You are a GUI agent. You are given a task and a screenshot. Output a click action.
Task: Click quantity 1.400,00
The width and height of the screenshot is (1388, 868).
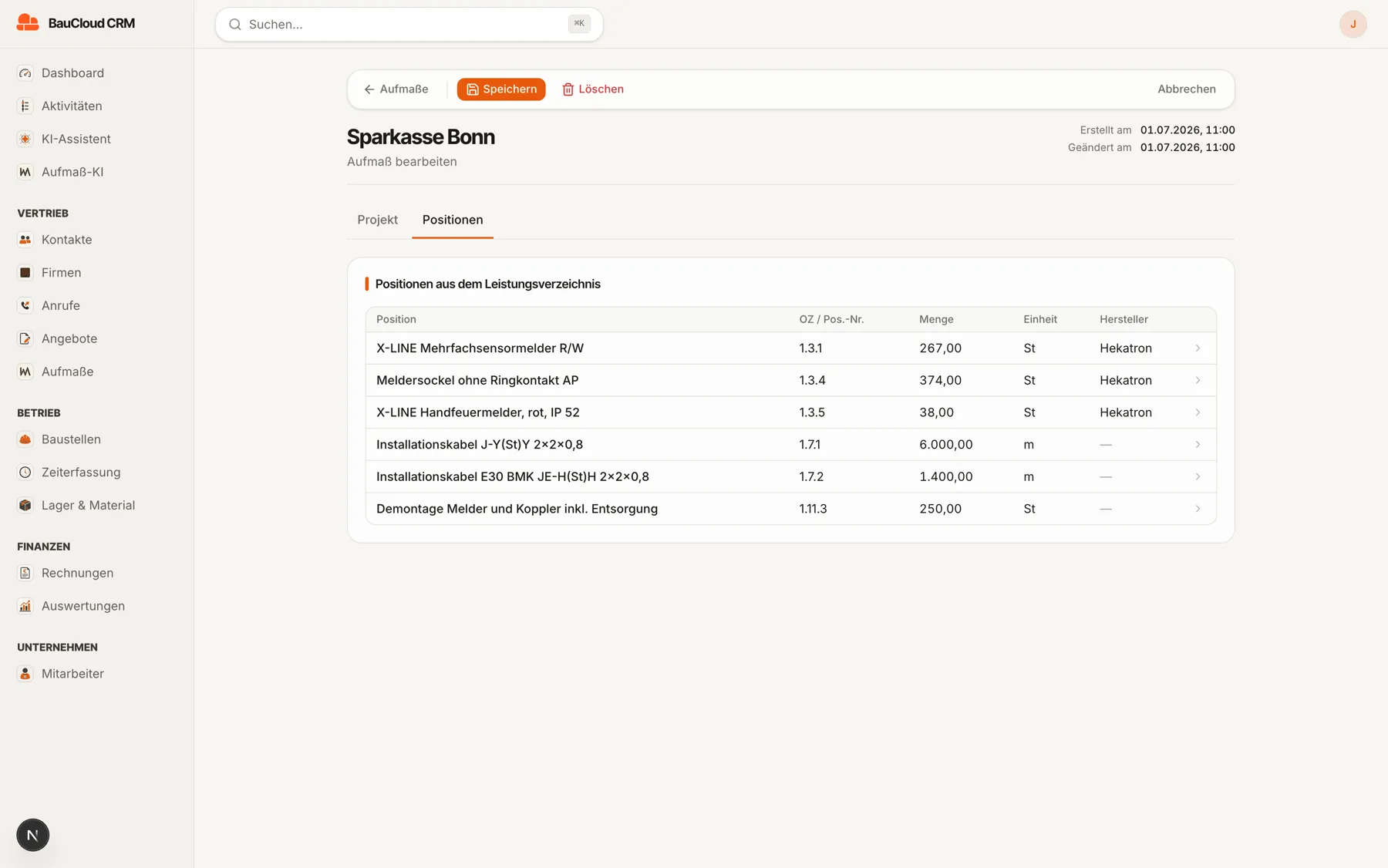[946, 477]
